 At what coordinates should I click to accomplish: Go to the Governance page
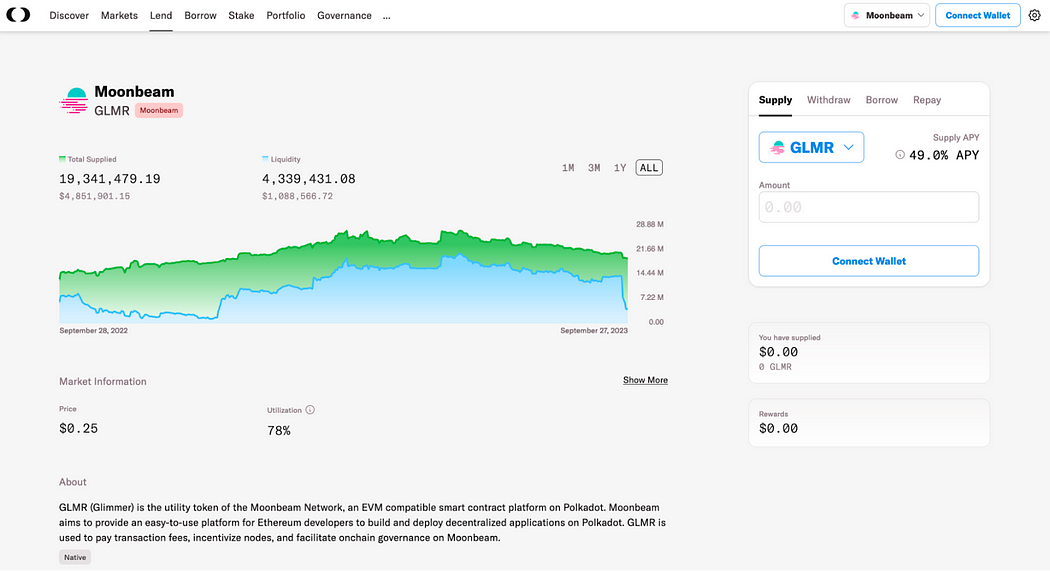click(344, 15)
